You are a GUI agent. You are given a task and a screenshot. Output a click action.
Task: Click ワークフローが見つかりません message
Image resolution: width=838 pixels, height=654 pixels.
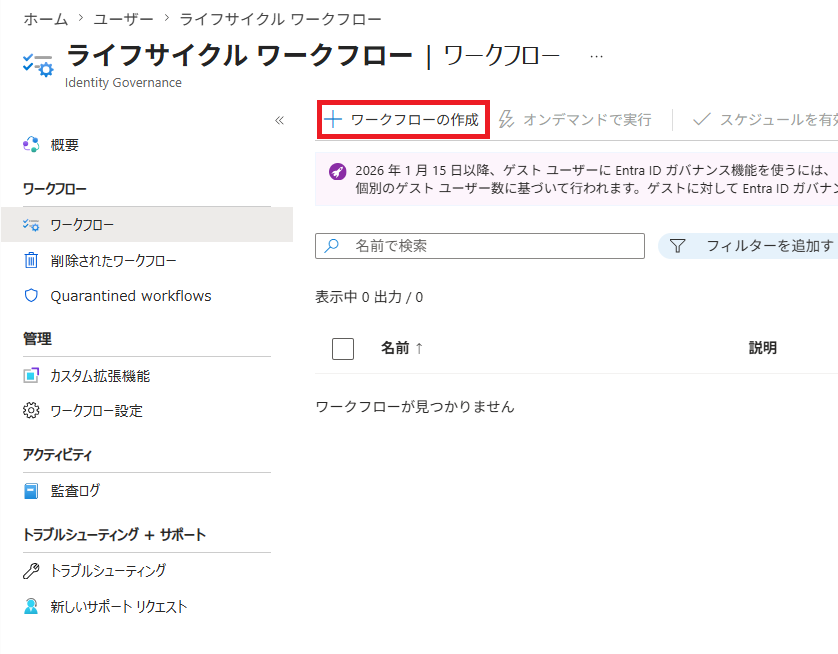click(x=415, y=407)
